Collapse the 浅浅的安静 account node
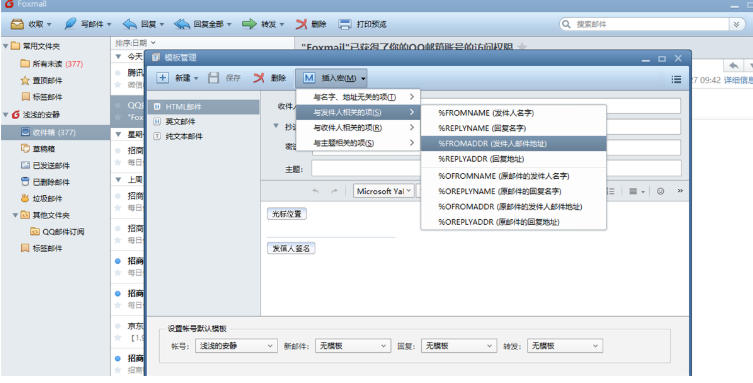Screen dimensions: 753x383 pos(5,115)
